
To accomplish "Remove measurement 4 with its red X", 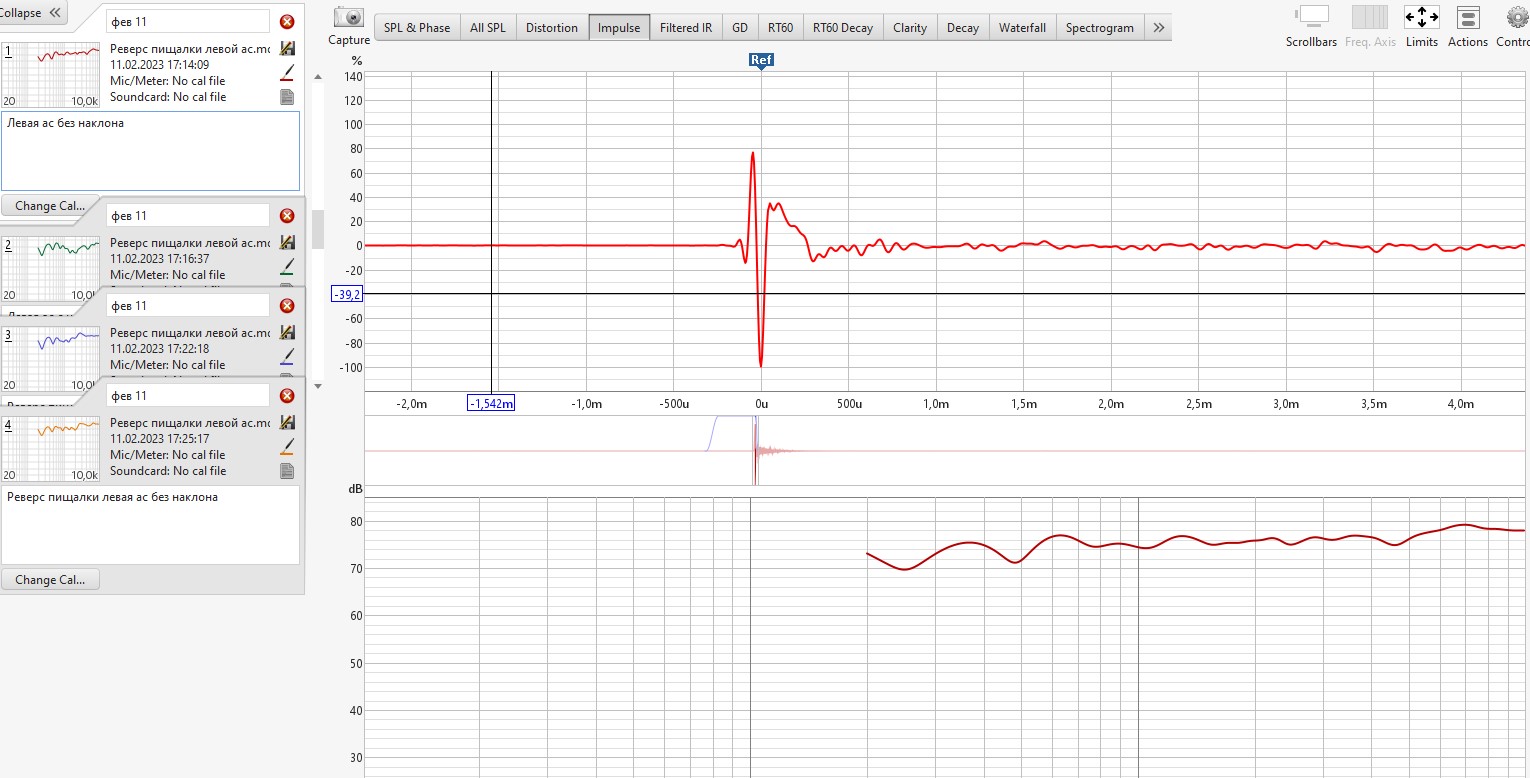I will click(x=287, y=395).
